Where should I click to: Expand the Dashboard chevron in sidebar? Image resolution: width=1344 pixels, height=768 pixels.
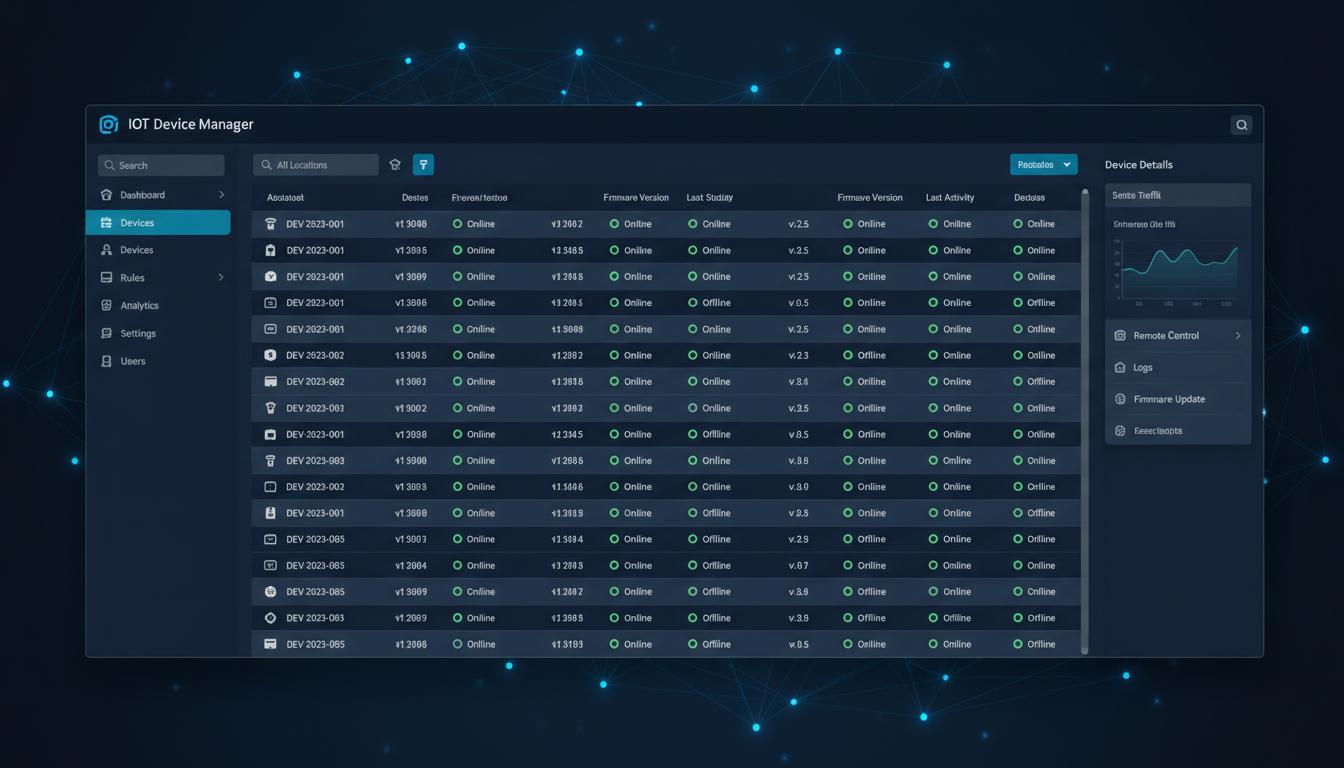(x=221, y=195)
